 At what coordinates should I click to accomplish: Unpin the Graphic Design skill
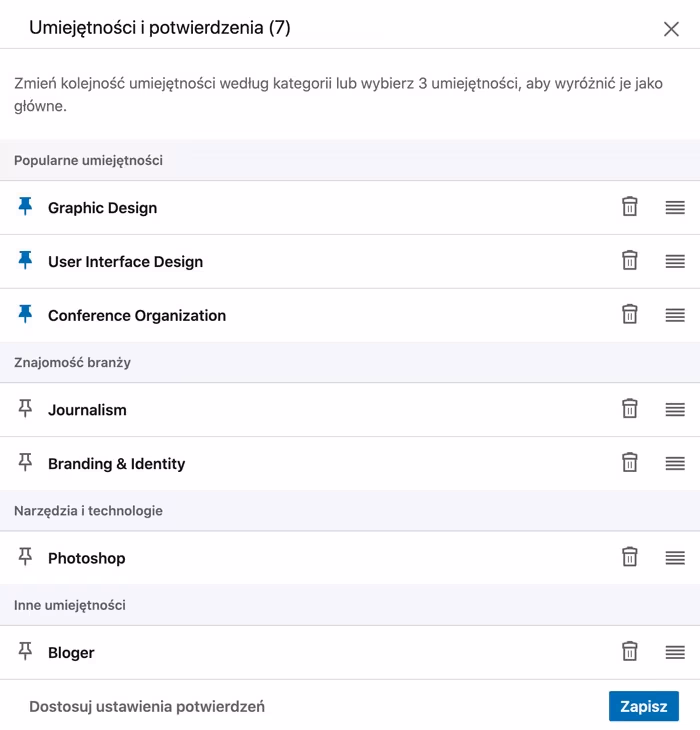pyautogui.click(x=25, y=207)
